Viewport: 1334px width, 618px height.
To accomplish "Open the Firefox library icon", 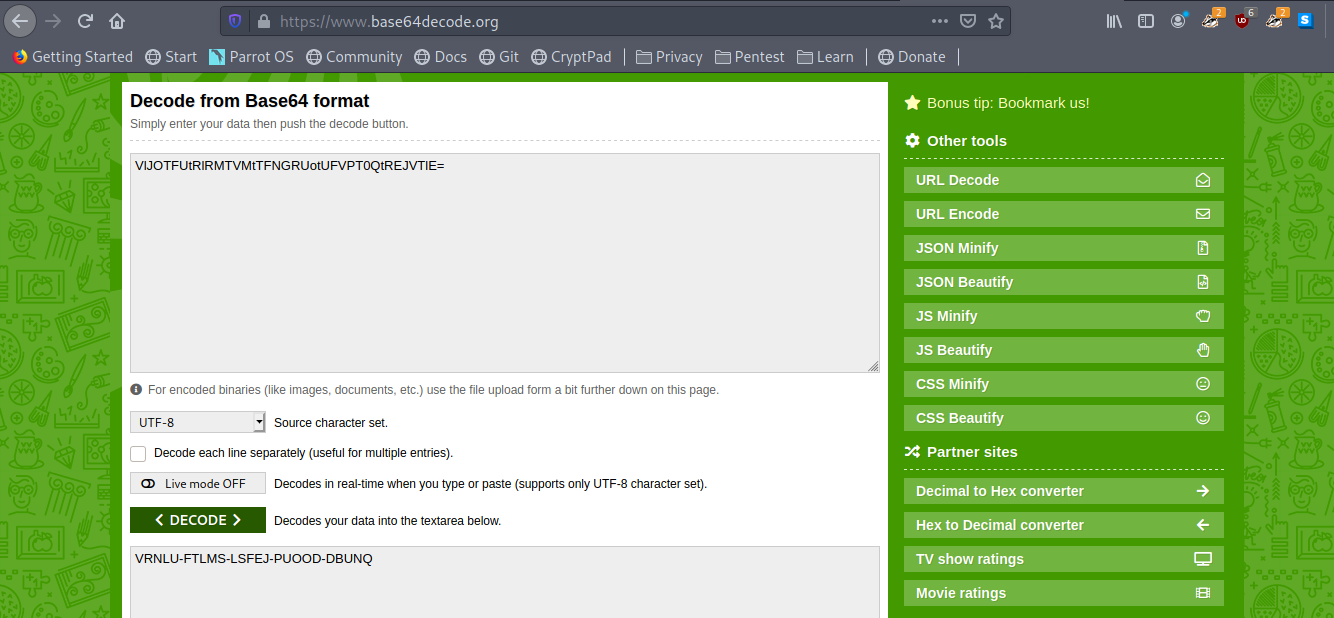I will (1114, 21).
